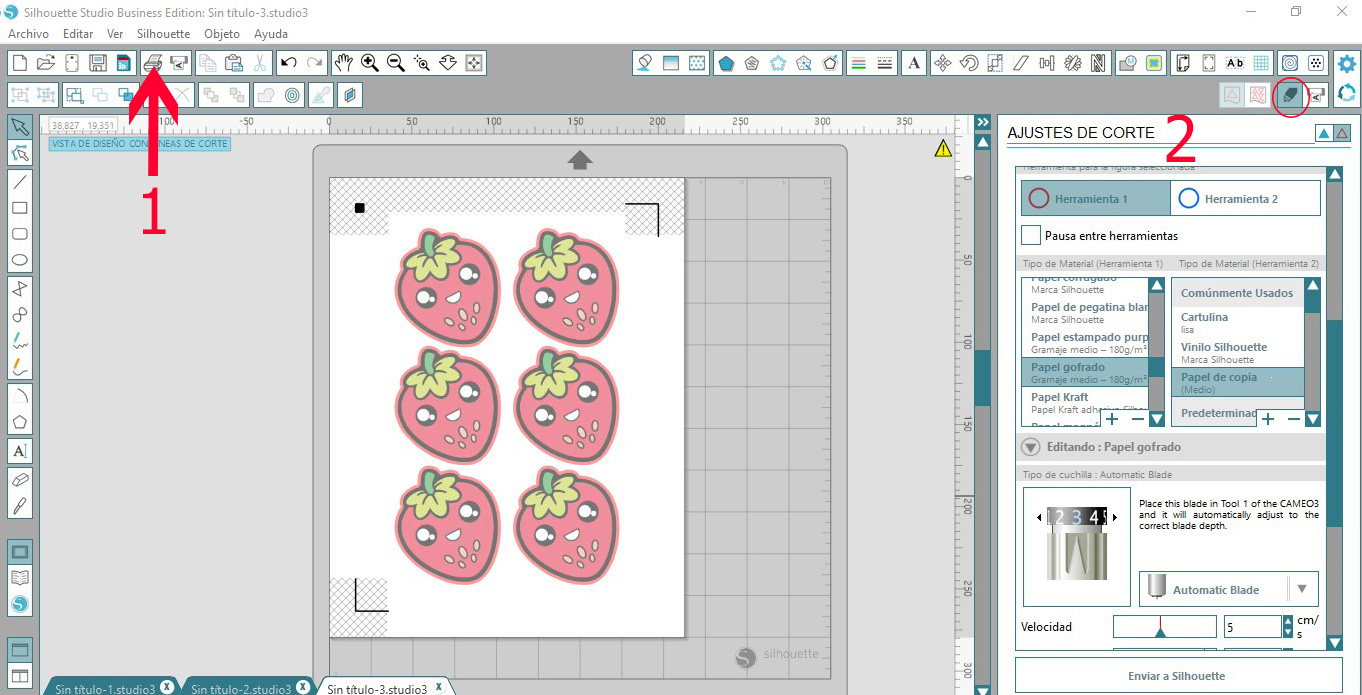Collapse the Editando : Papel gofrado section
This screenshot has width=1362, height=695.
point(1030,447)
